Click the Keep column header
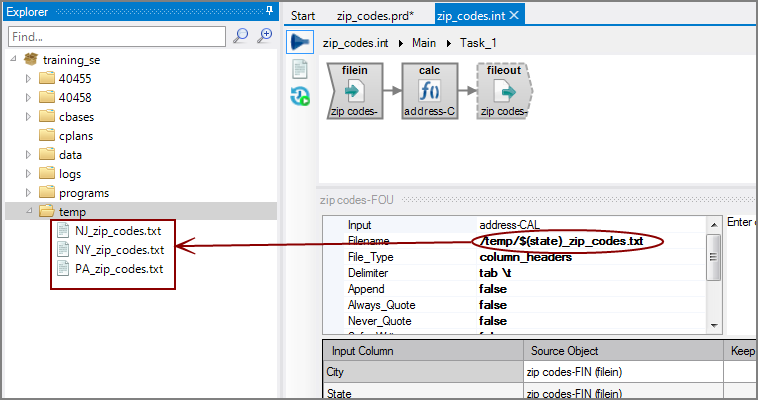 pyautogui.click(x=741, y=351)
